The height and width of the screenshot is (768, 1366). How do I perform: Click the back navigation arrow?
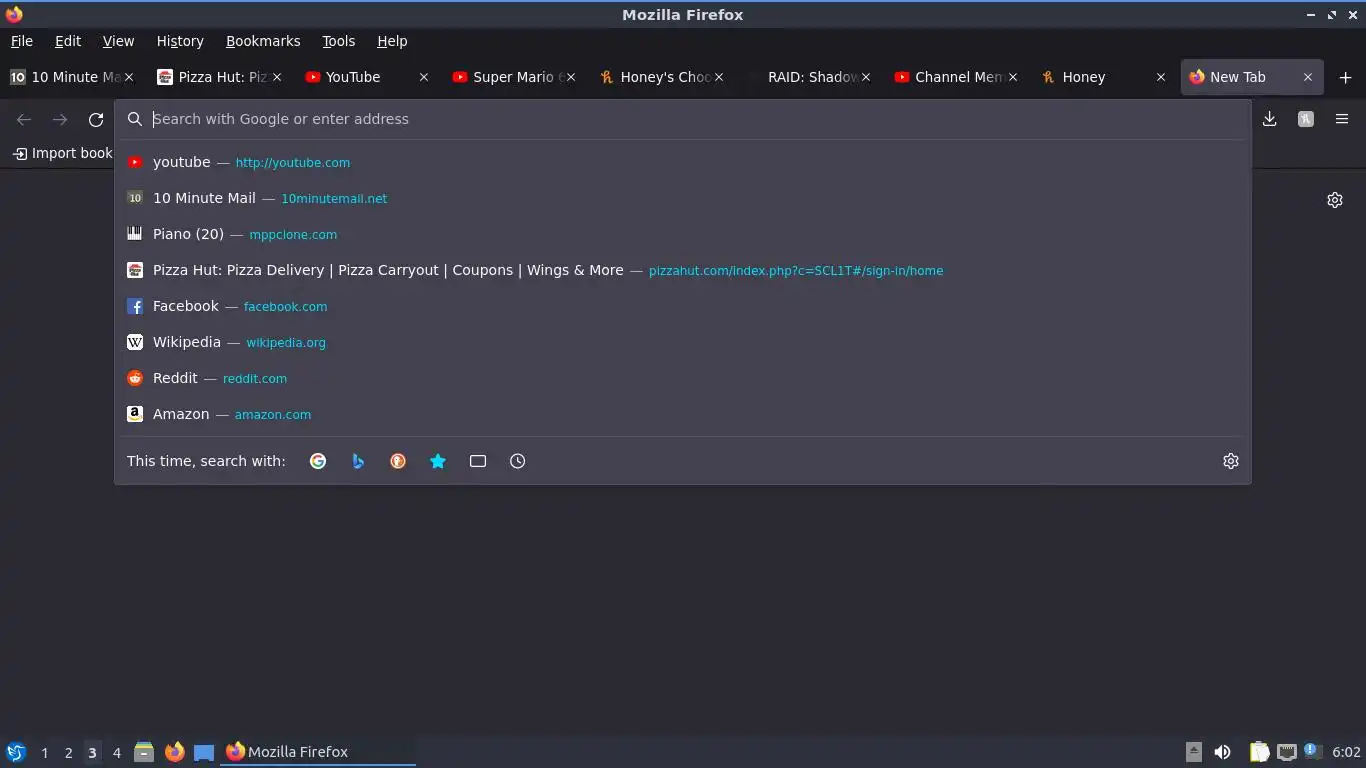[24, 120]
